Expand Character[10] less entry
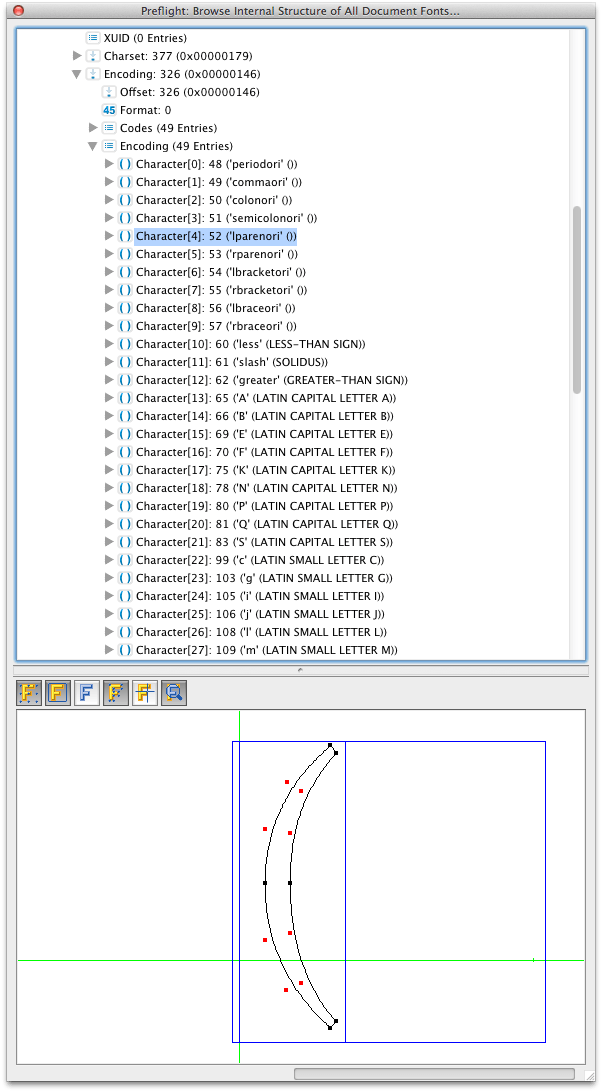602x1092 pixels. coord(109,343)
